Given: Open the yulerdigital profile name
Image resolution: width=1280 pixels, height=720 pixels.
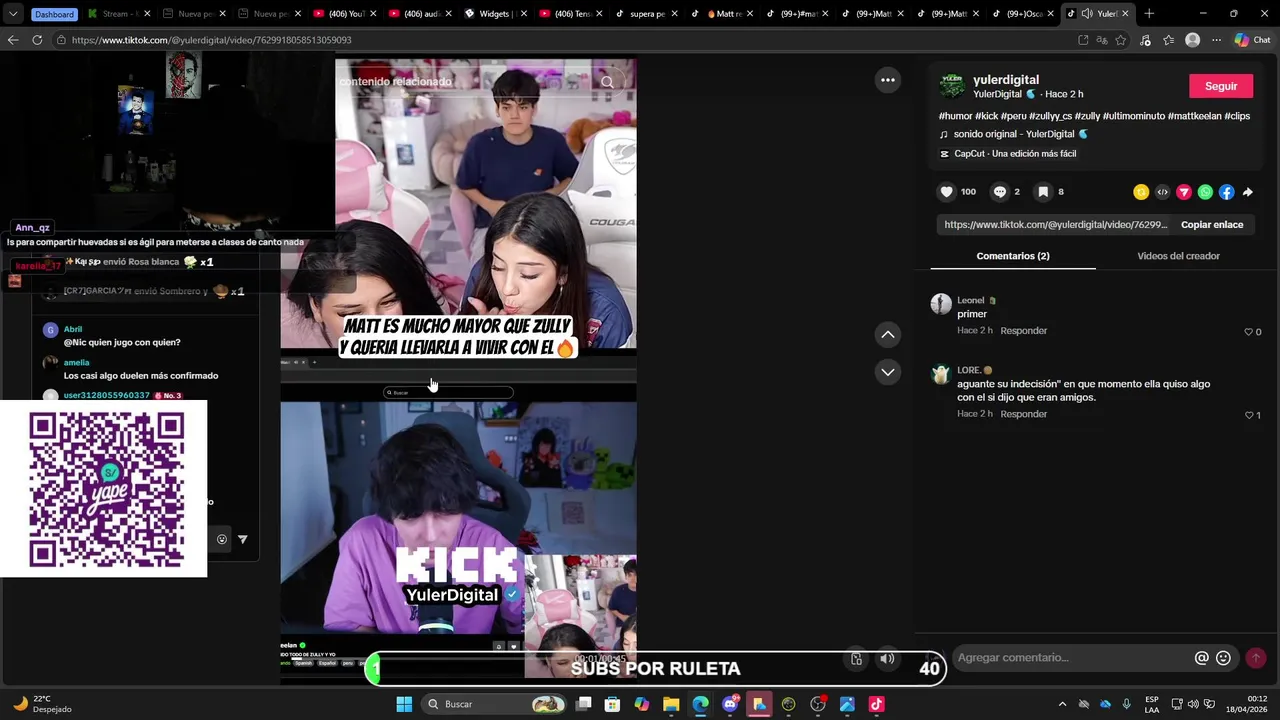Looking at the screenshot, I should tap(1006, 80).
